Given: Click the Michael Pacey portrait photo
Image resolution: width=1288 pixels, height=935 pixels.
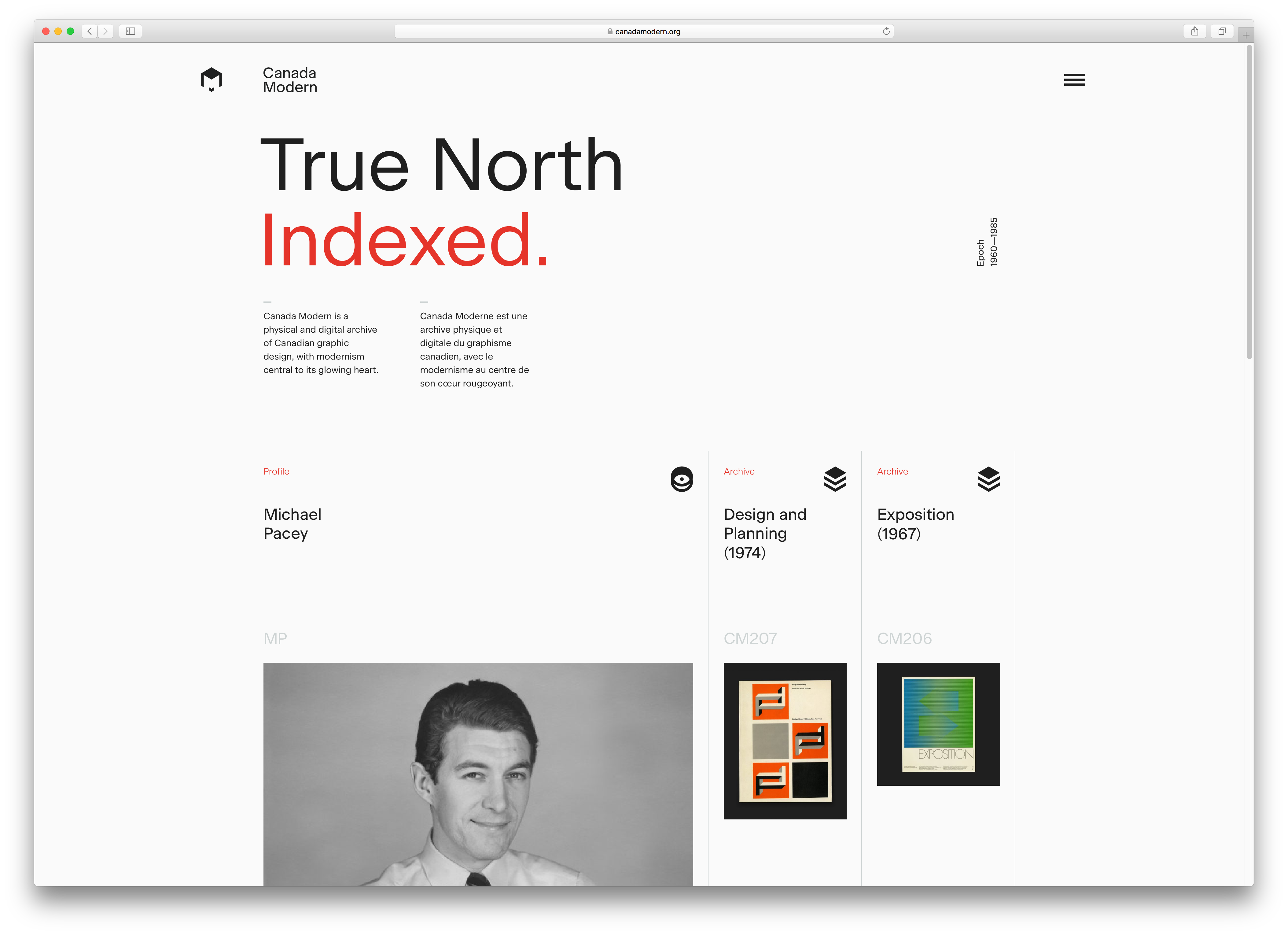Looking at the screenshot, I should [478, 774].
